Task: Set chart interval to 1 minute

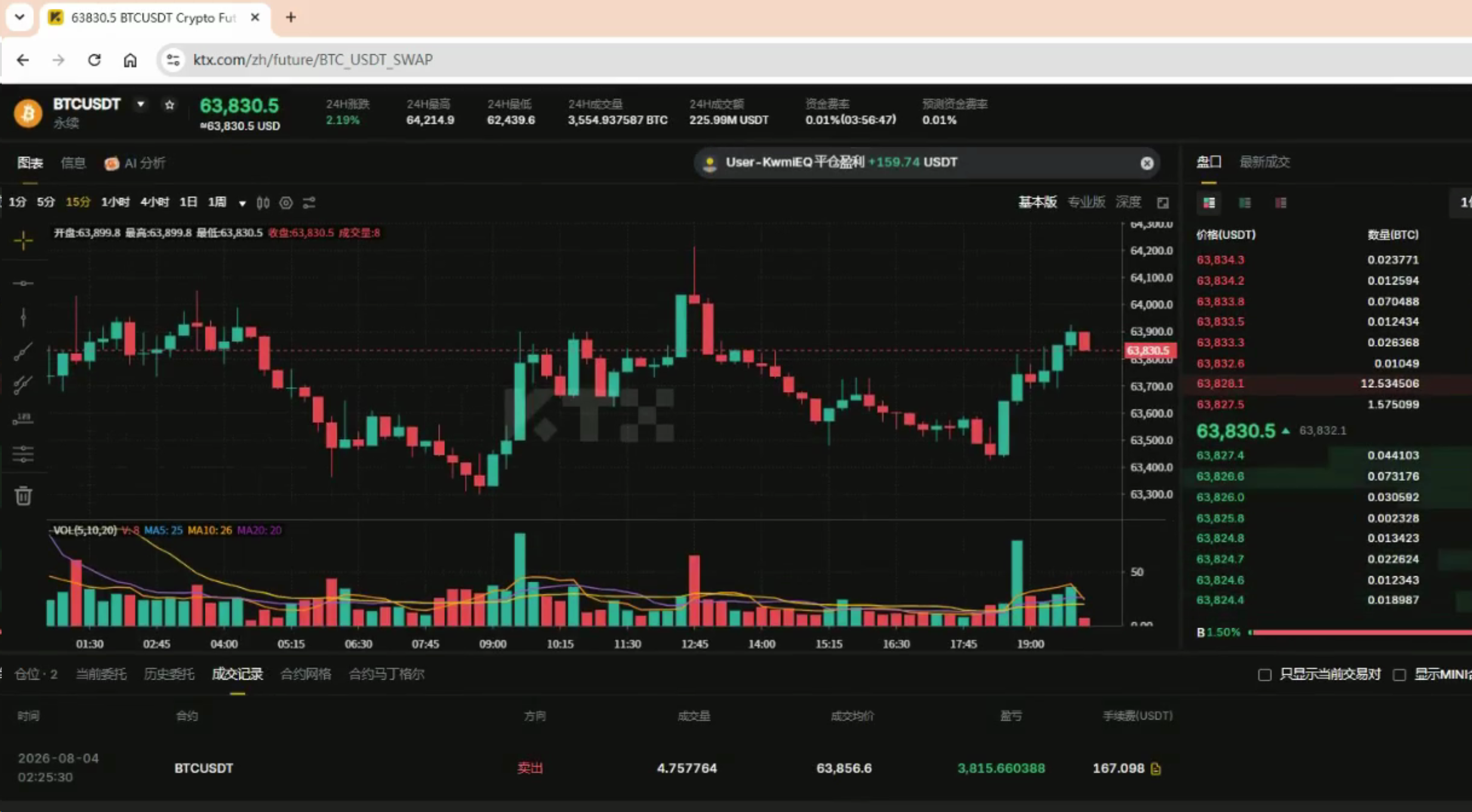Action: (x=17, y=202)
